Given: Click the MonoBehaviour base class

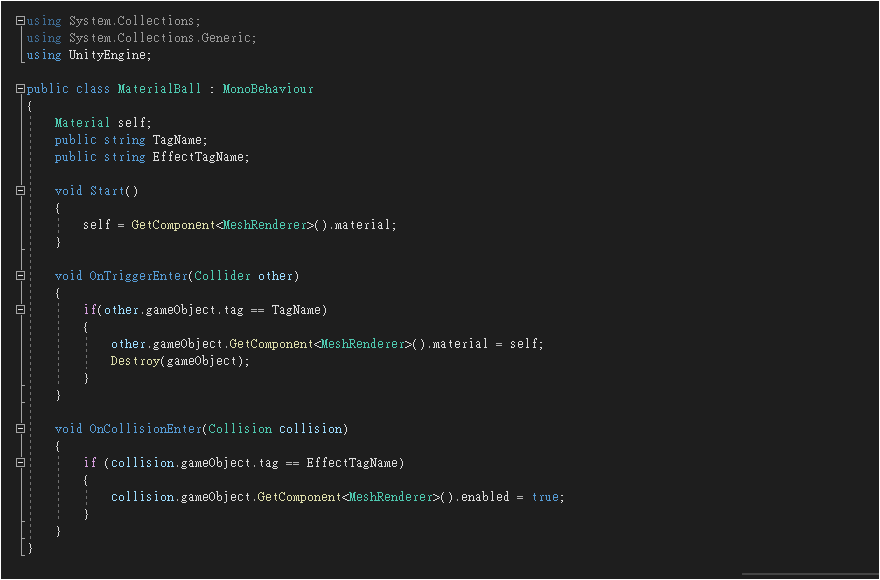Looking at the screenshot, I should pos(268,89).
